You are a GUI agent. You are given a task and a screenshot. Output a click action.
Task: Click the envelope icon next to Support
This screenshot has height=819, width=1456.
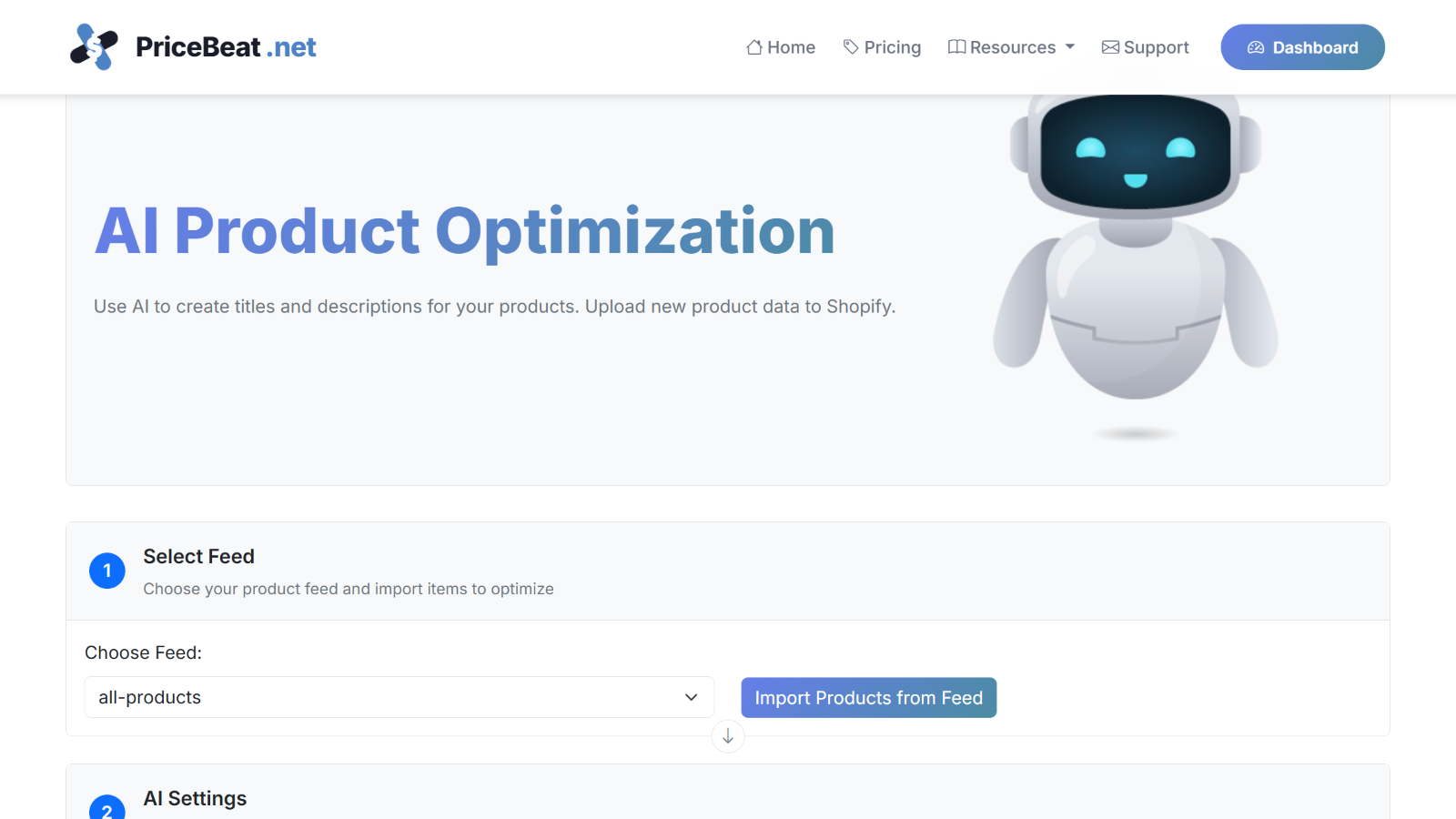tap(1109, 46)
